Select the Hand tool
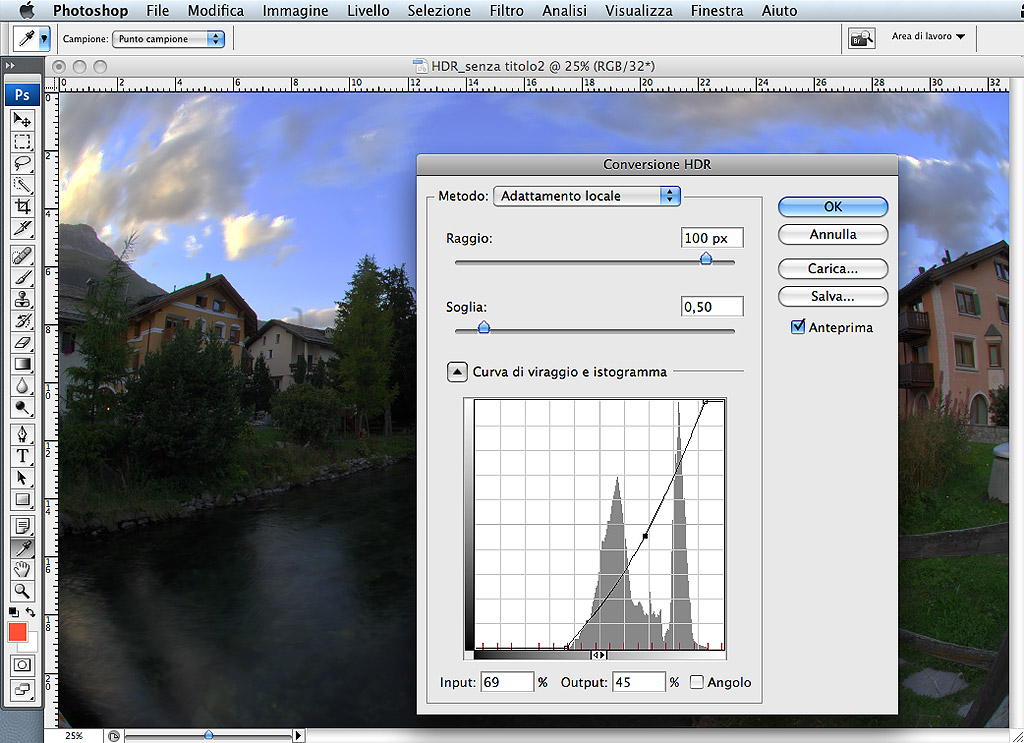This screenshot has height=743, width=1024. pyautogui.click(x=22, y=569)
